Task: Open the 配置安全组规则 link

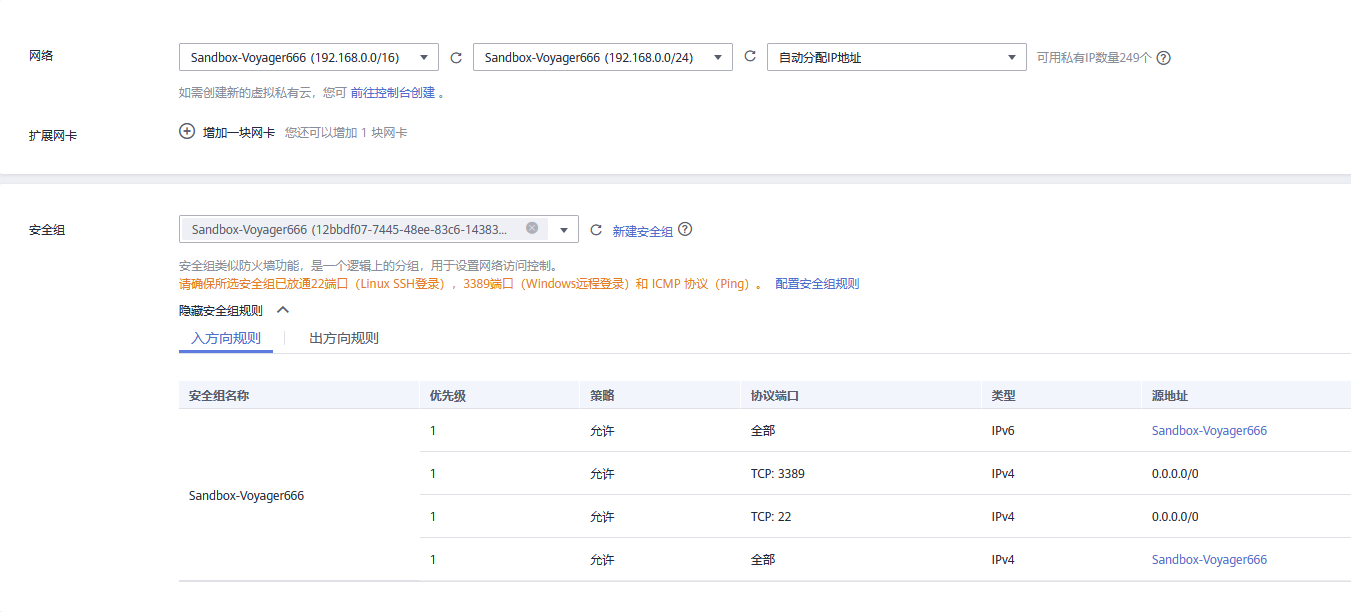Action: point(816,284)
